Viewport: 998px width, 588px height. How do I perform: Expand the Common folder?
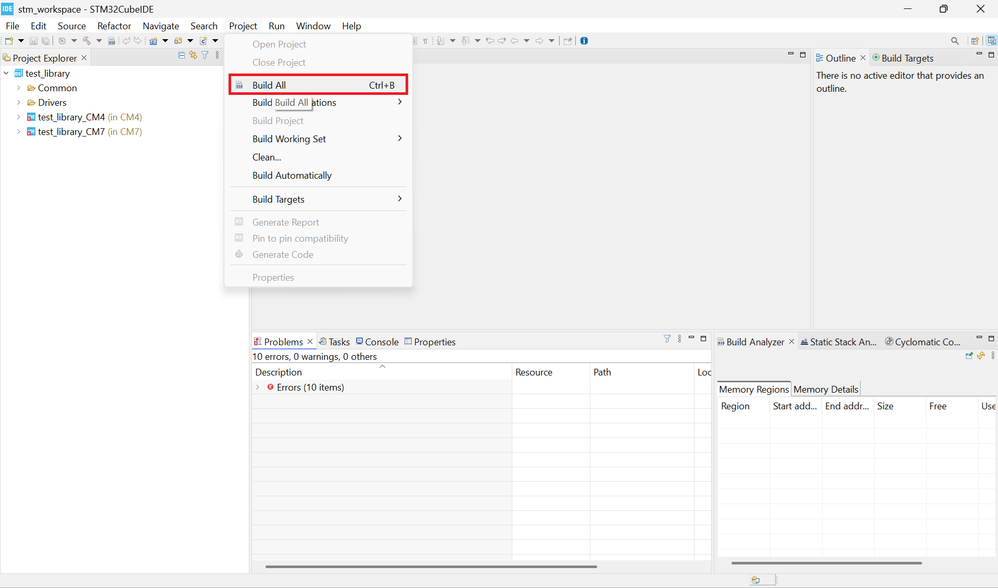(x=18, y=88)
